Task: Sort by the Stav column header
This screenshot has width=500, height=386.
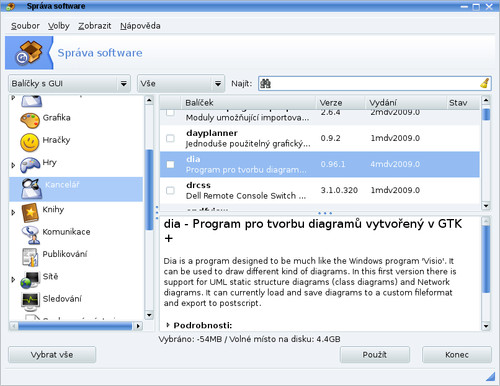Action: point(463,103)
